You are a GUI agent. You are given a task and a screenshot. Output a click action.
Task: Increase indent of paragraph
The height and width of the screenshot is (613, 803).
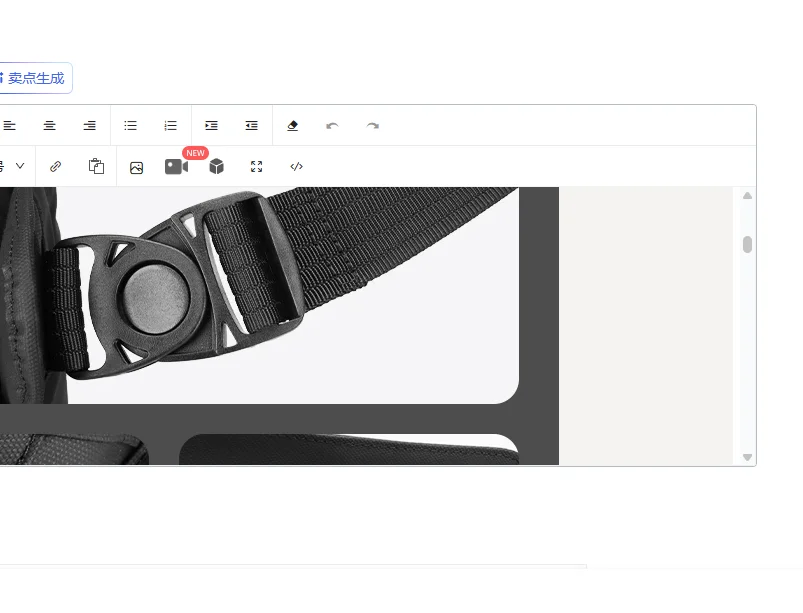pyautogui.click(x=211, y=125)
